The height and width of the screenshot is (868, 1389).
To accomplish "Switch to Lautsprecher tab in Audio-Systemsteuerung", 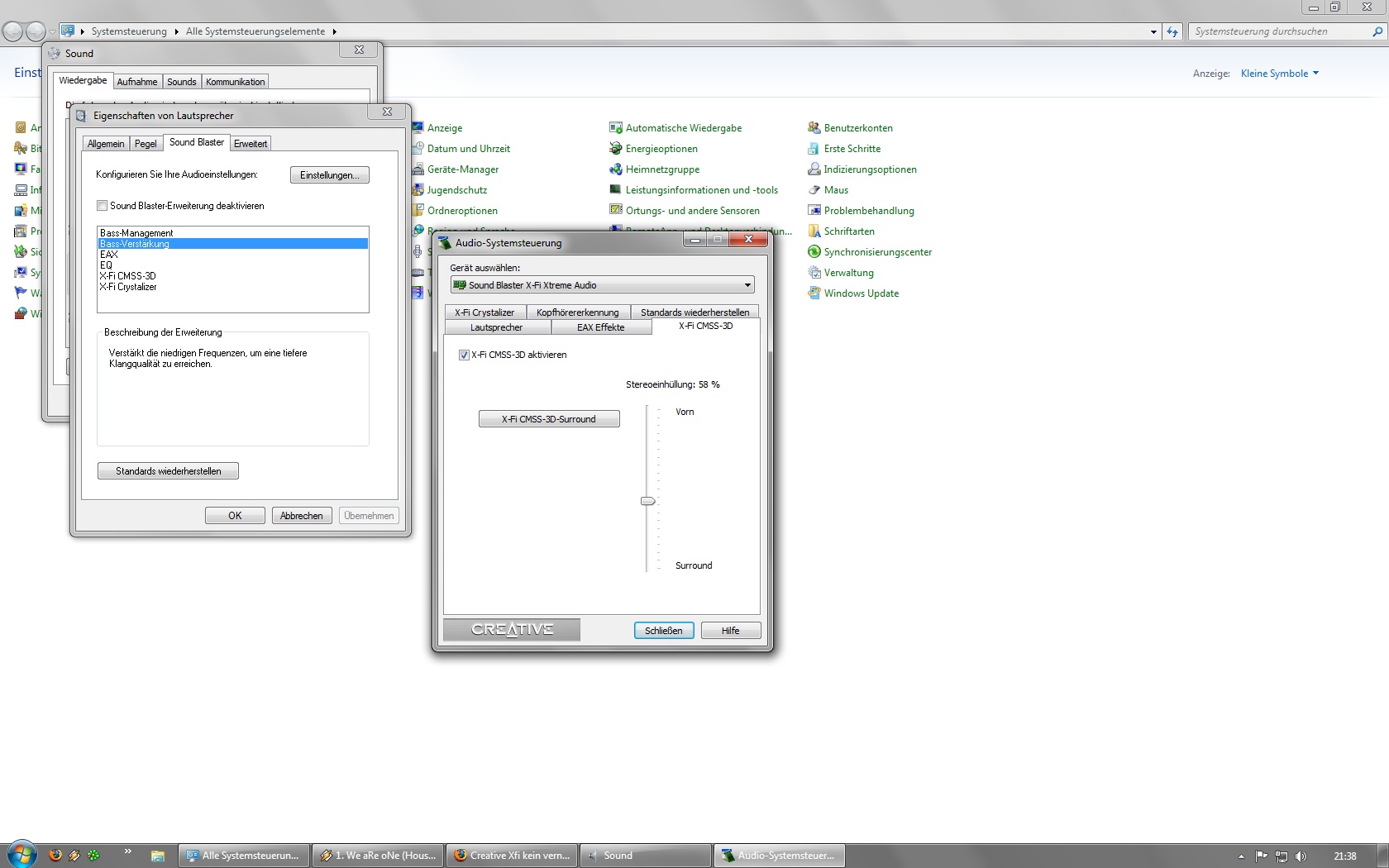I will pyautogui.click(x=497, y=327).
